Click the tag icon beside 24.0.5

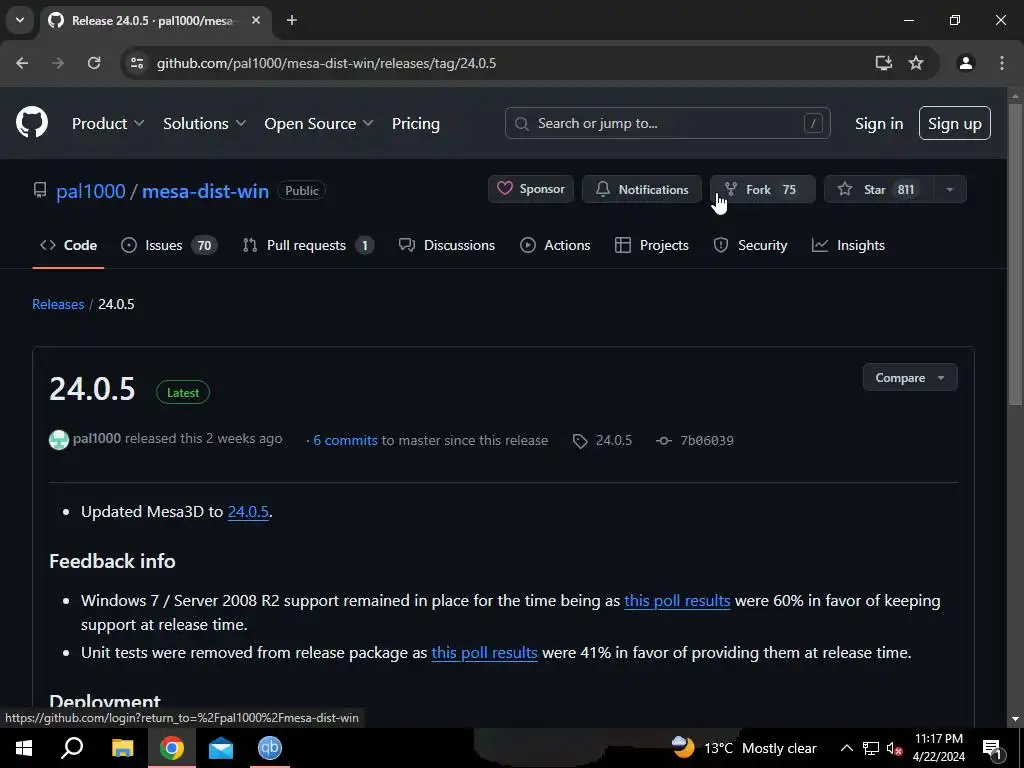[x=580, y=441]
